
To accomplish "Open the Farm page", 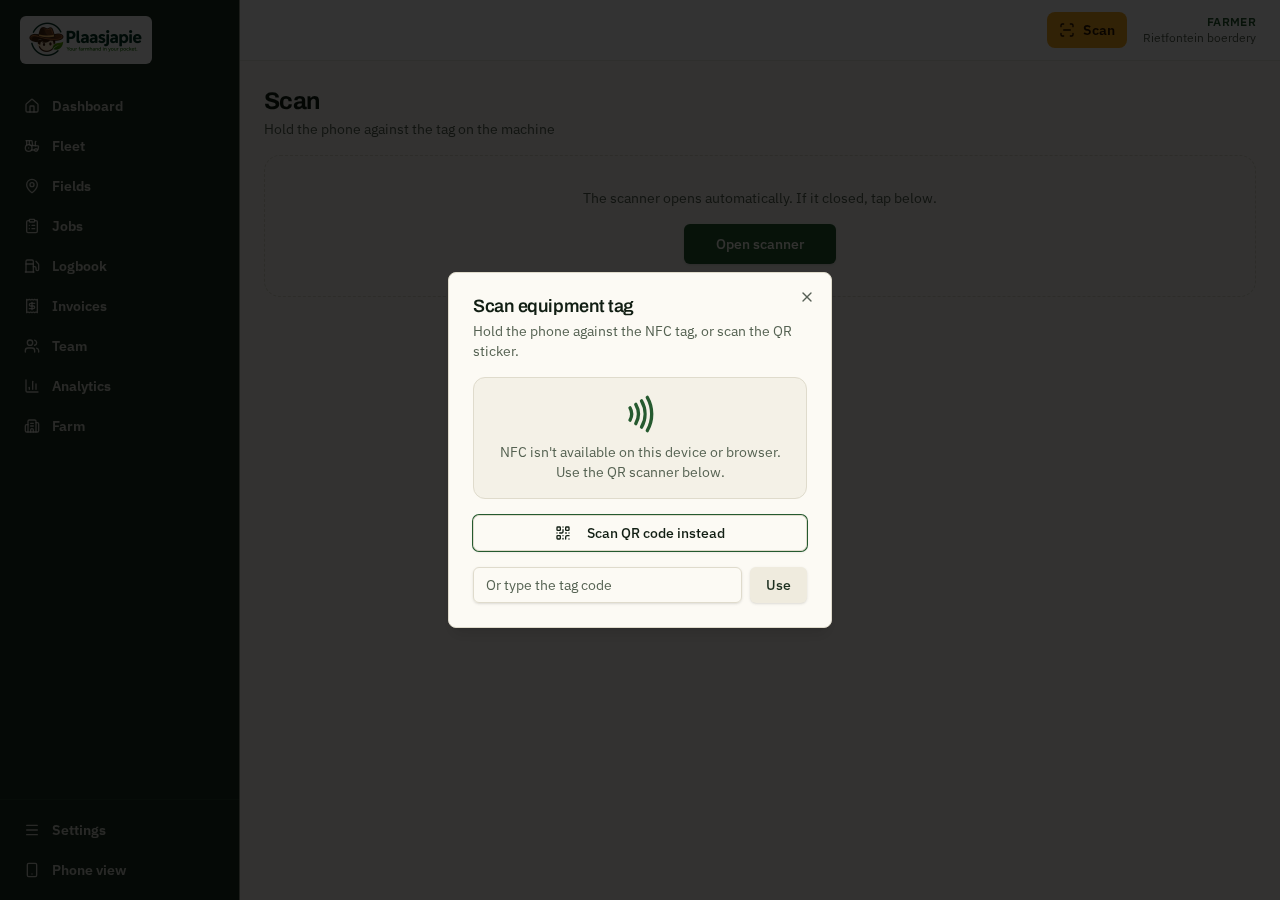I will click(120, 426).
